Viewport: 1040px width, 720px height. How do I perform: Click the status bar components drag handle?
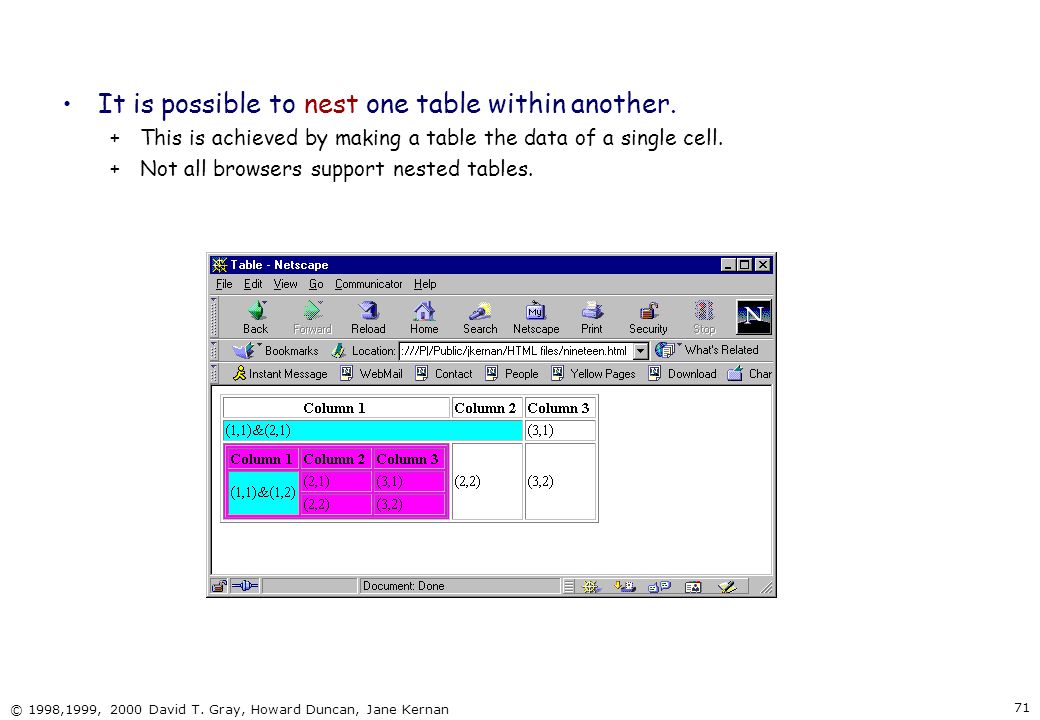pos(568,586)
